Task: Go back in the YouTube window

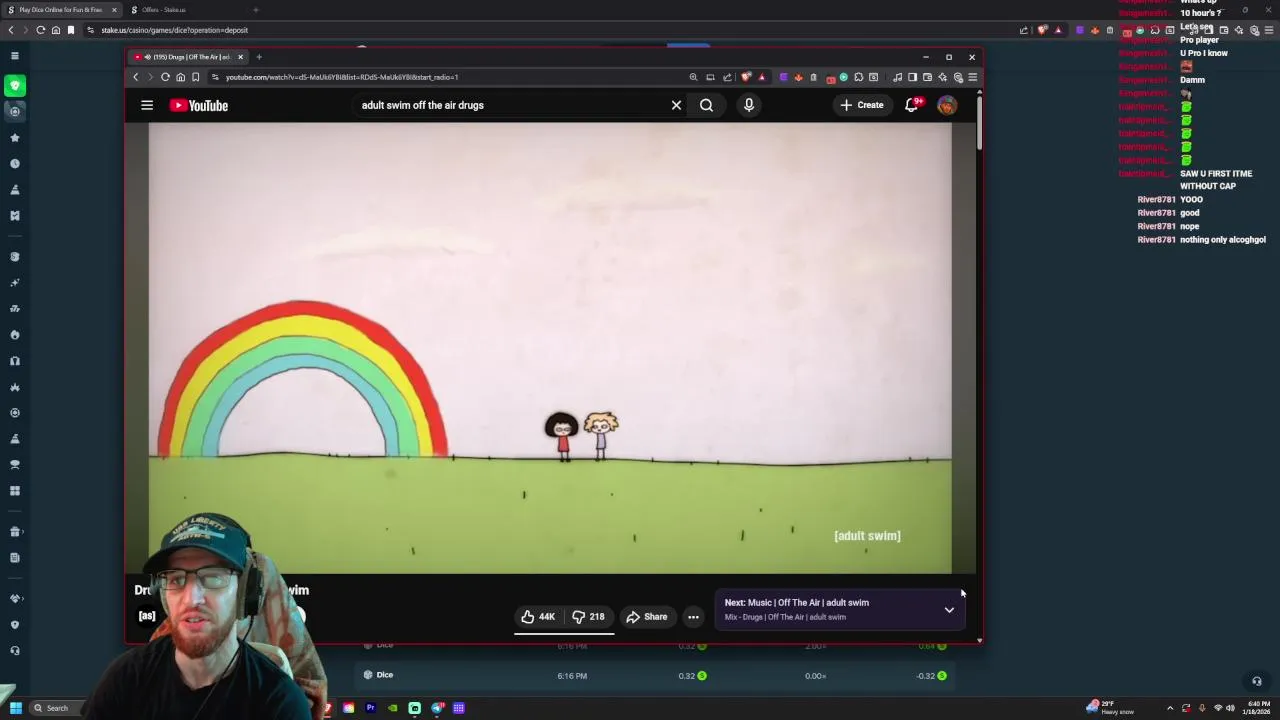Action: [x=136, y=77]
